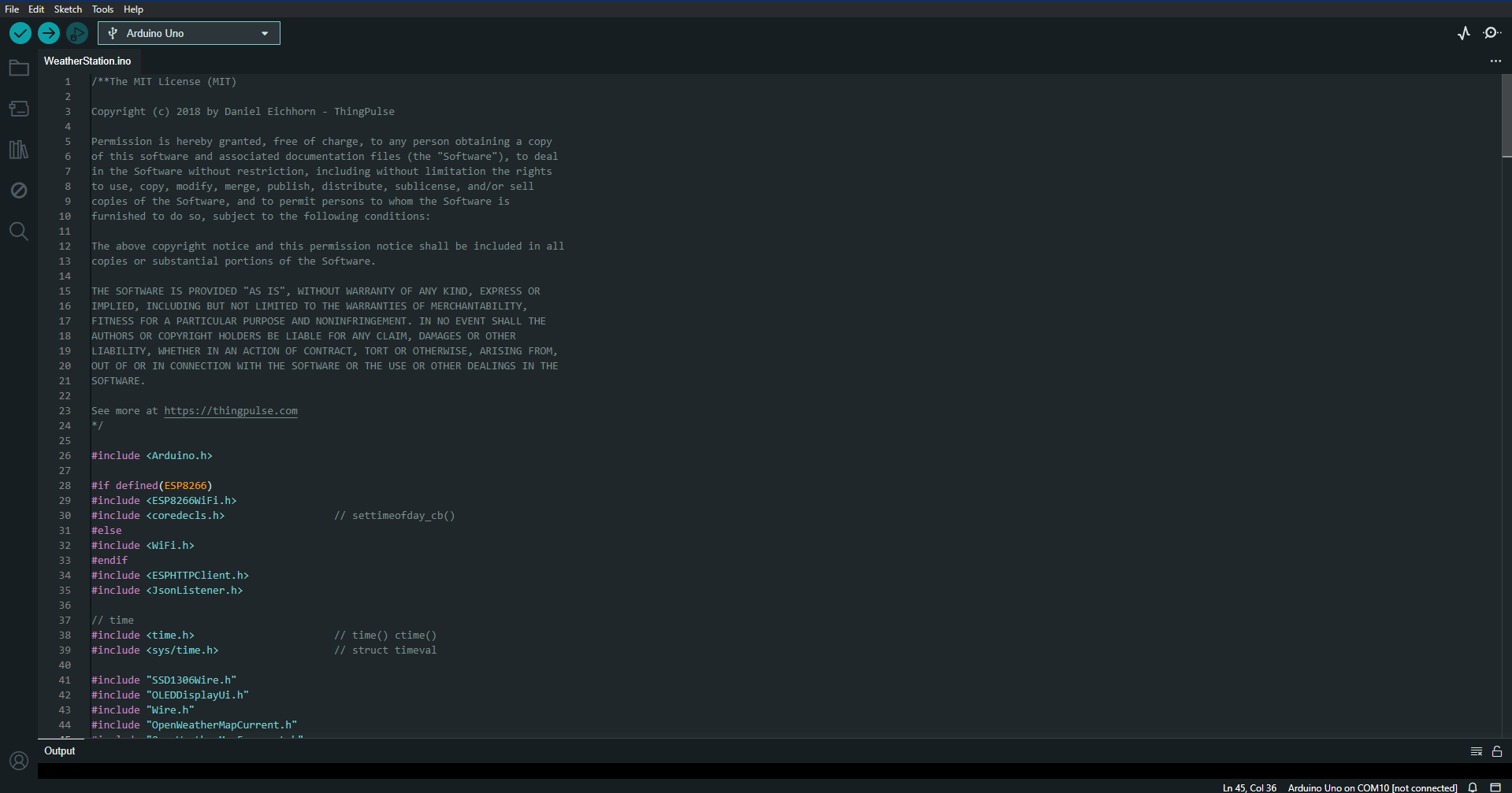The height and width of the screenshot is (793, 1512).
Task: Open the Sketchbook folder panel
Action: (19, 69)
